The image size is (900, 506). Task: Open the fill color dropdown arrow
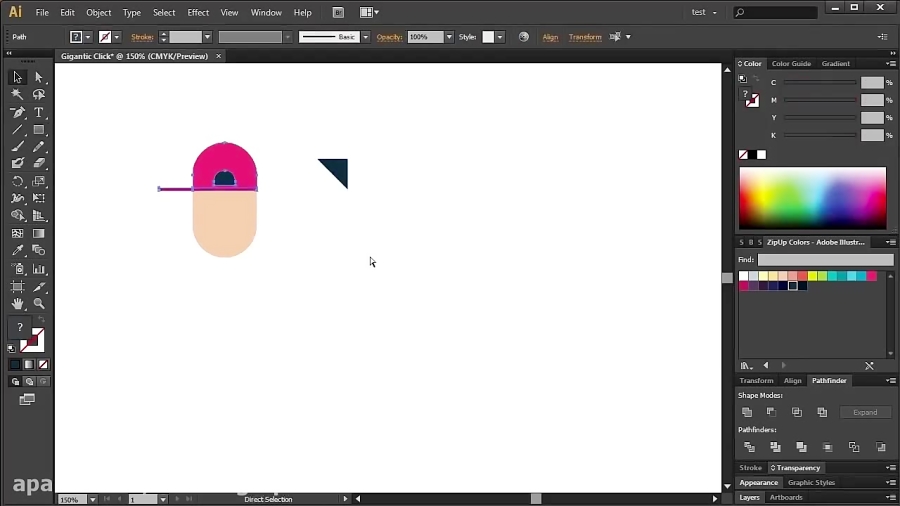point(88,37)
